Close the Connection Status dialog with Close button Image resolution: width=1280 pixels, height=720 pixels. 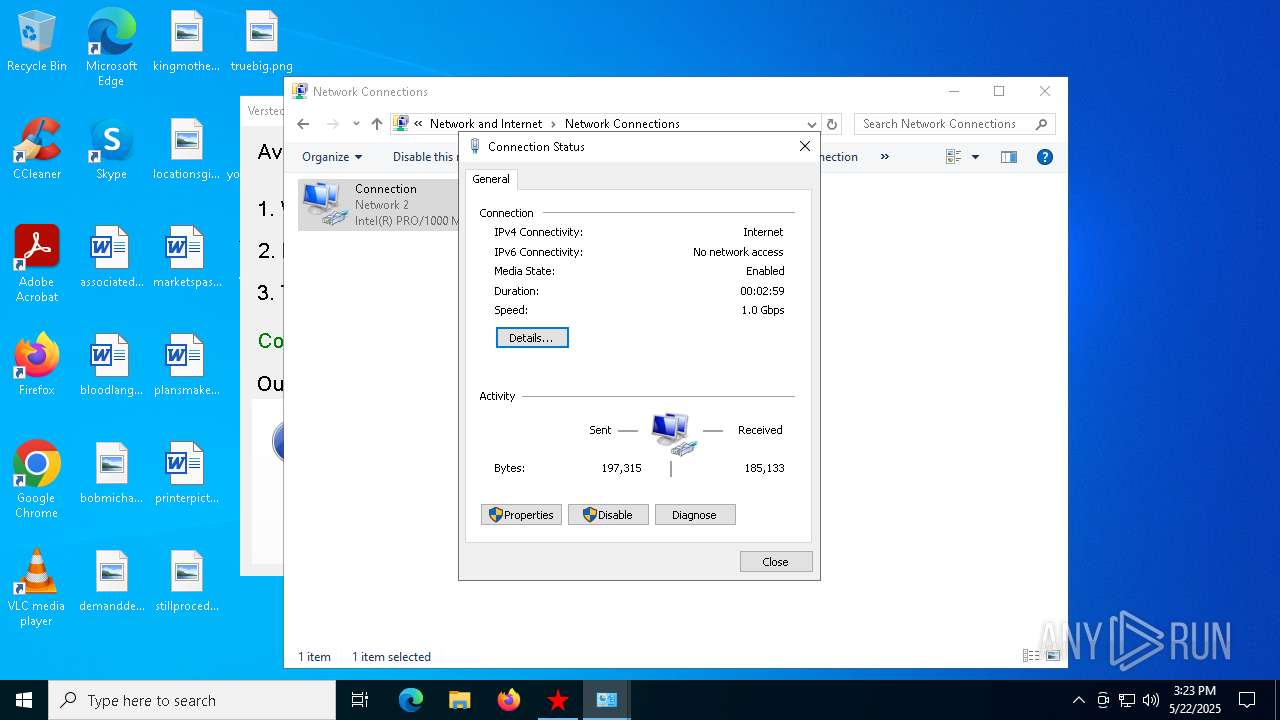pos(776,562)
